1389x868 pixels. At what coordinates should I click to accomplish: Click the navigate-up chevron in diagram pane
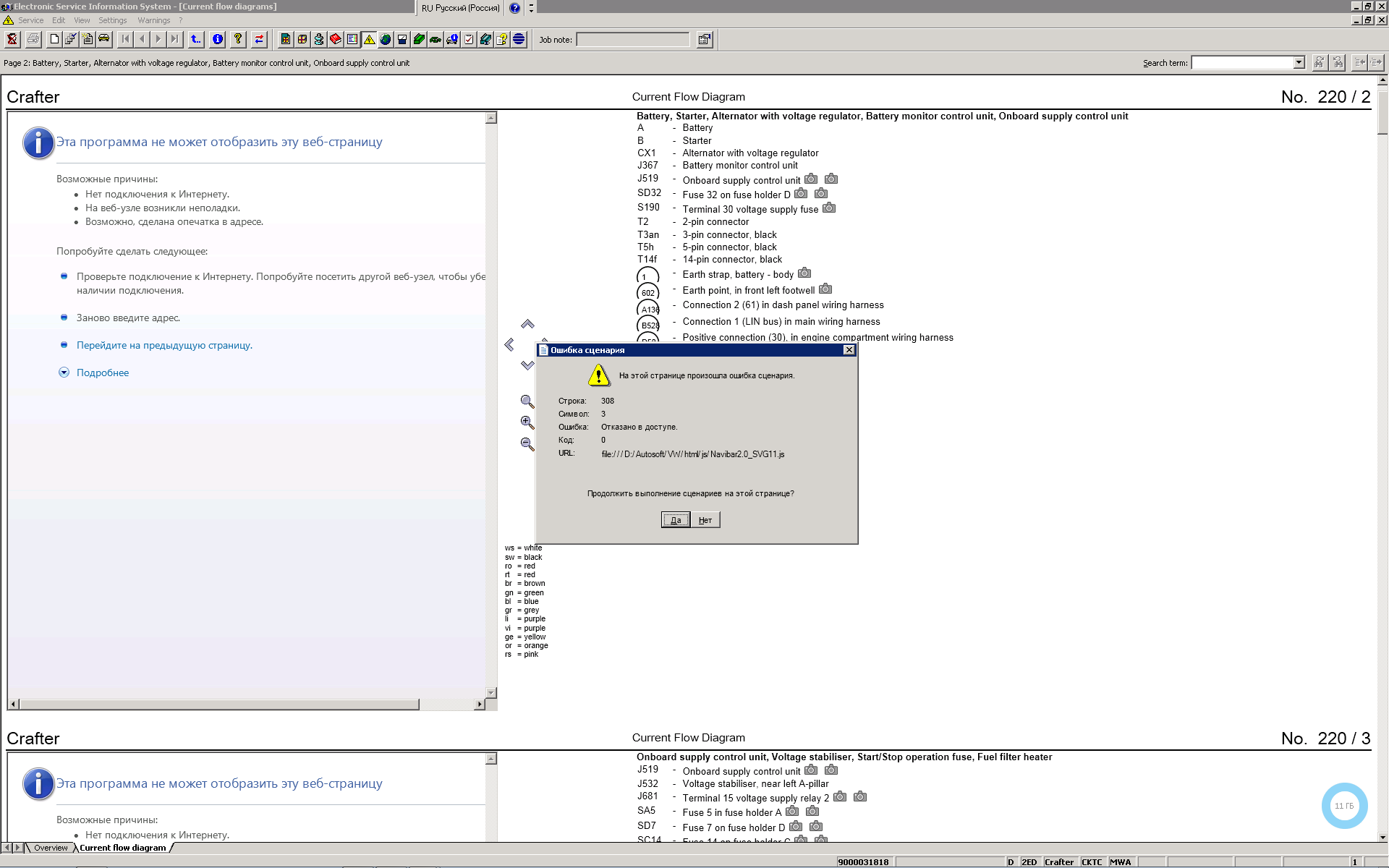(527, 324)
